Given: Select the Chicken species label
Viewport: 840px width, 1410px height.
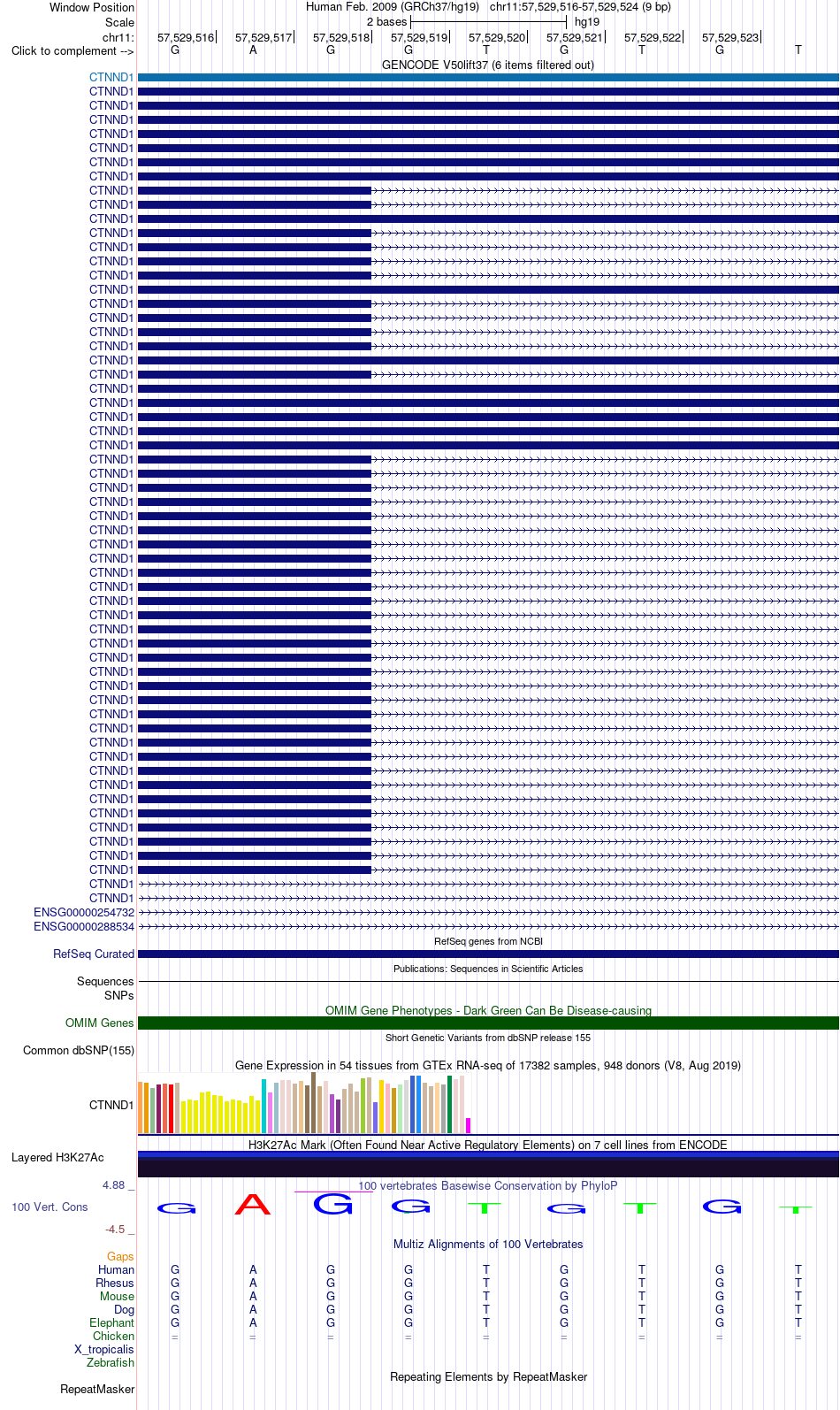Looking at the screenshot, I should [113, 1336].
